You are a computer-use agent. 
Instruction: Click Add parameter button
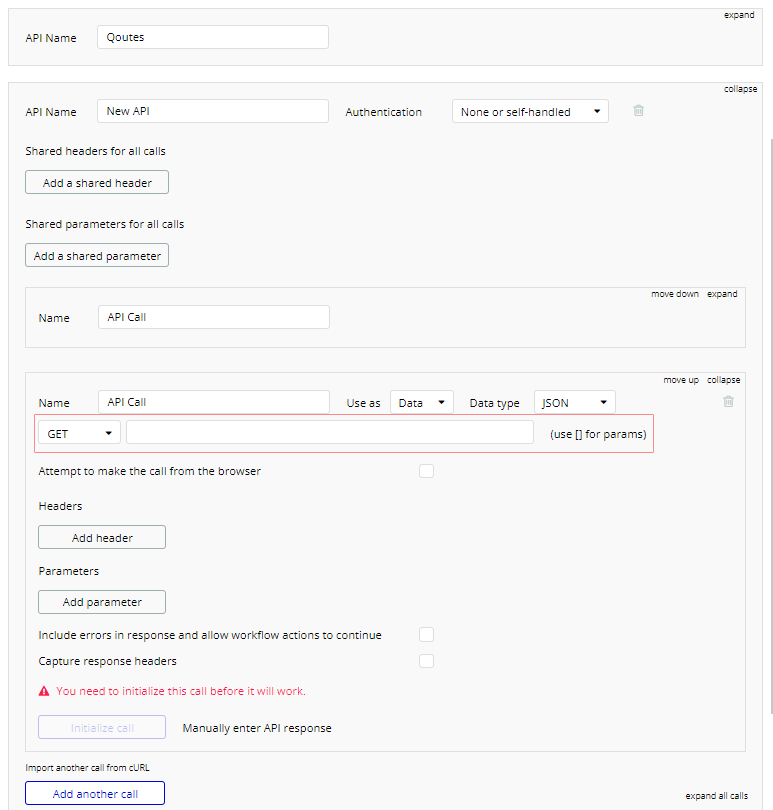102,602
